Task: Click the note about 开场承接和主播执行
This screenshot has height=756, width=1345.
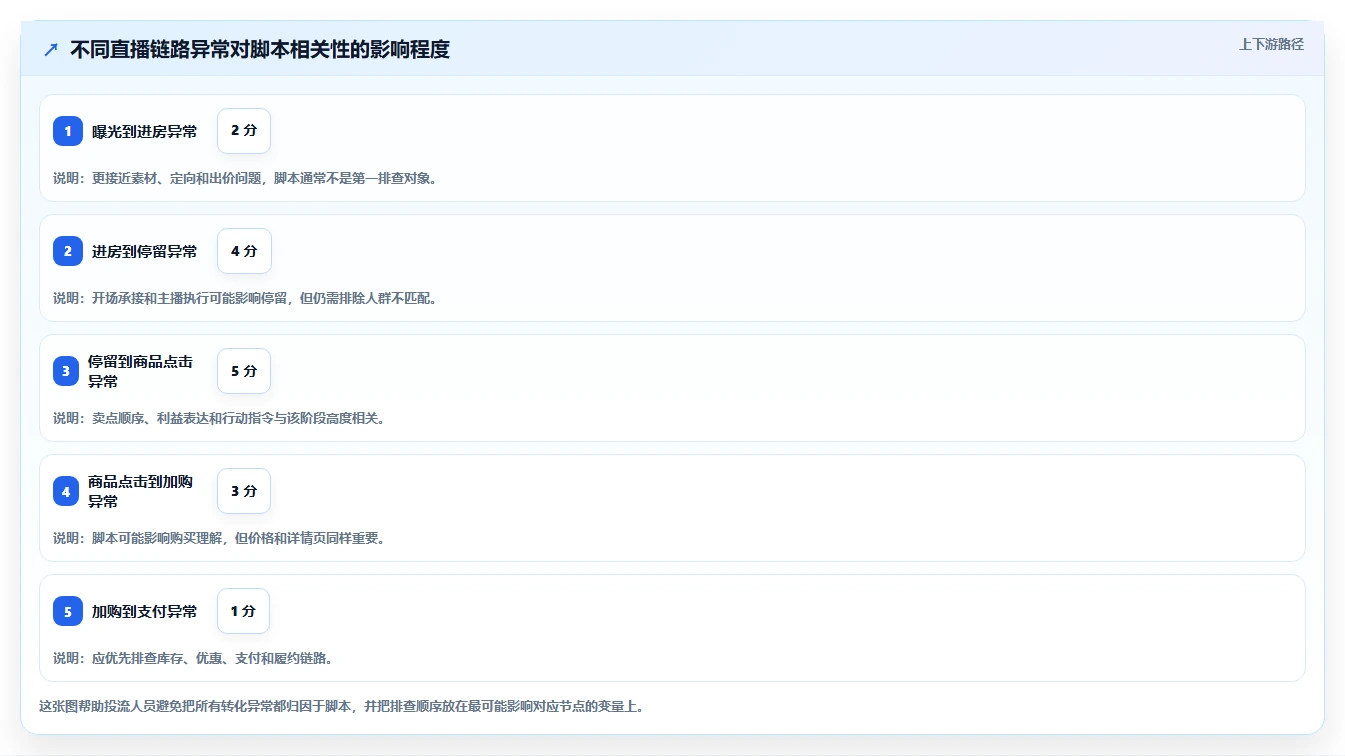Action: pyautogui.click(x=246, y=298)
